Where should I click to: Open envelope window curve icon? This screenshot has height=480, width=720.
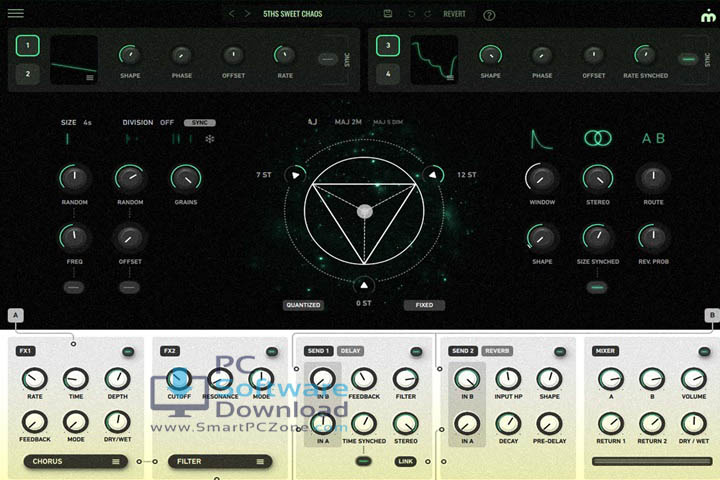[x=541, y=139]
